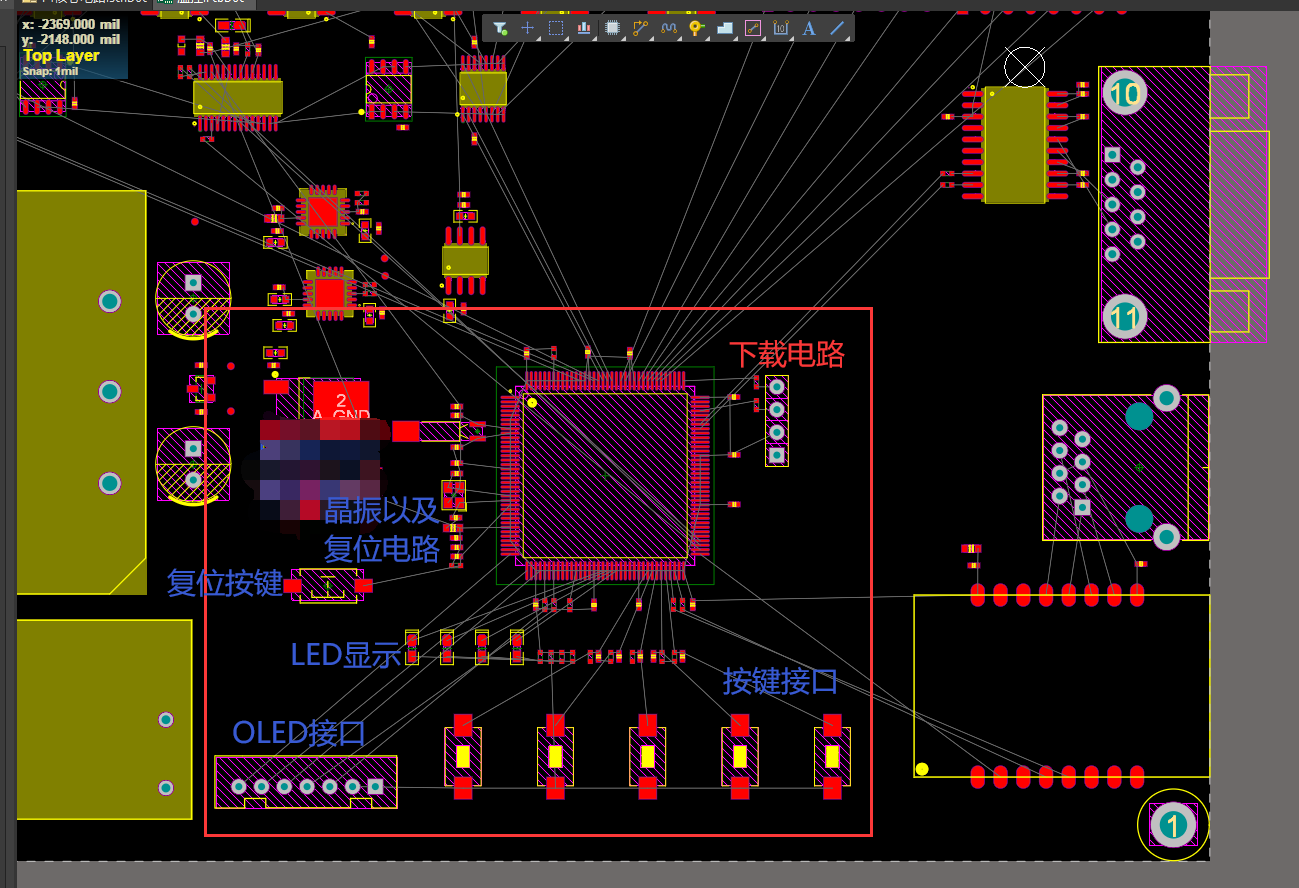1299x888 pixels.
Task: Choose the Place Dimension tool
Action: pyautogui.click(x=781, y=29)
